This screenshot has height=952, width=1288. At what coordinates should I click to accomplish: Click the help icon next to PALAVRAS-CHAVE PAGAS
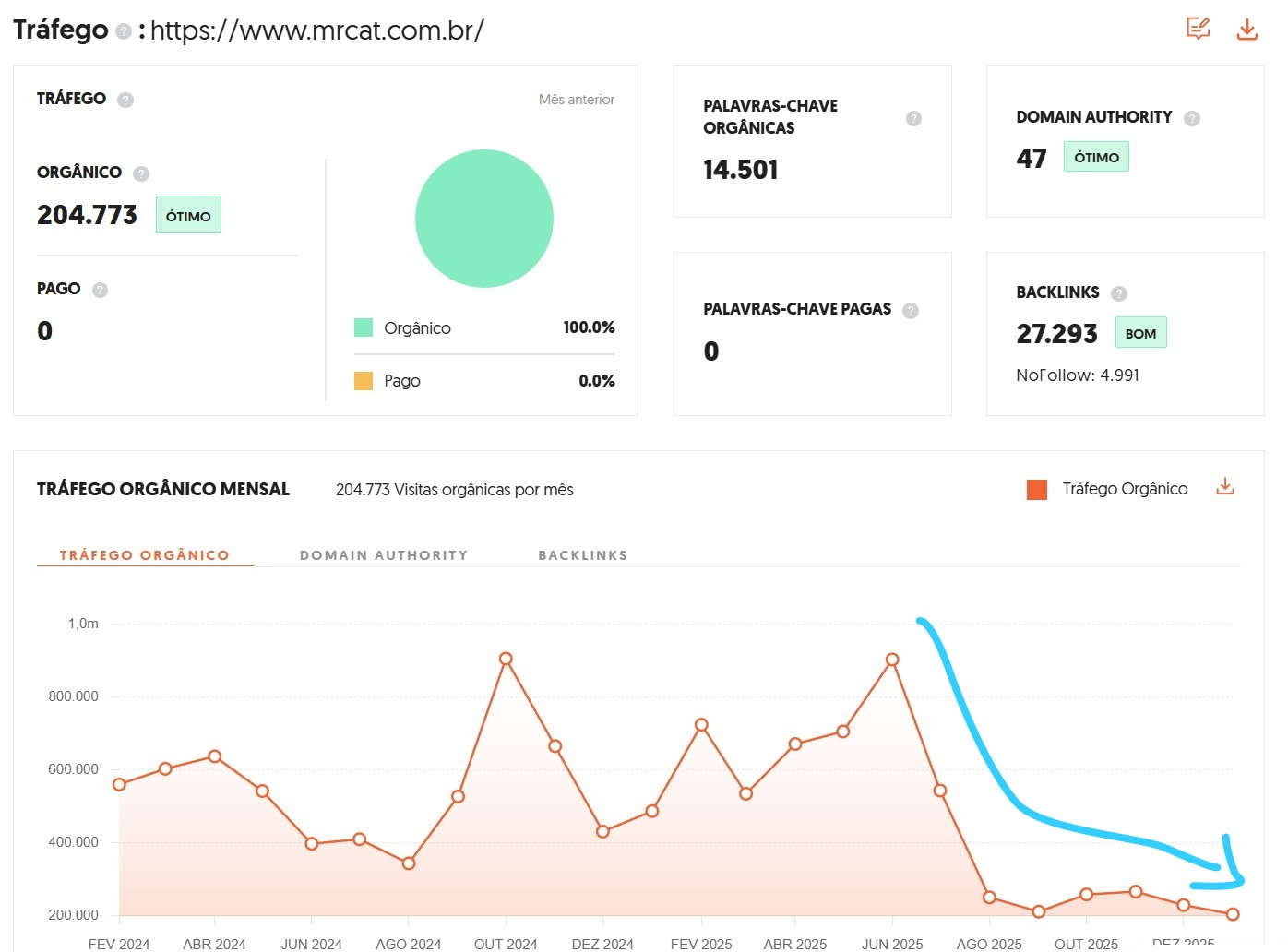pyautogui.click(x=911, y=310)
